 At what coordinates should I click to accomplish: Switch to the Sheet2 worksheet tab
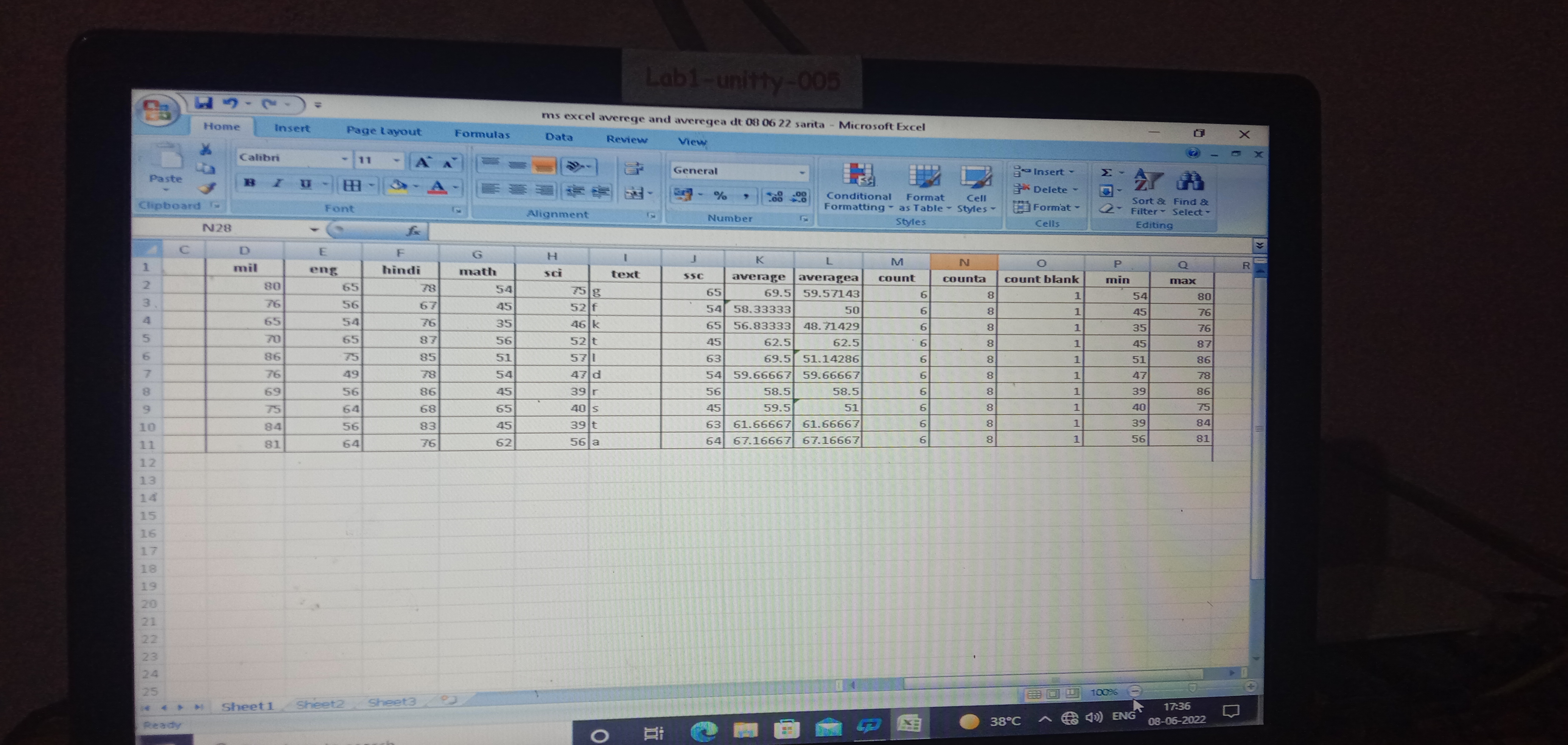point(320,704)
